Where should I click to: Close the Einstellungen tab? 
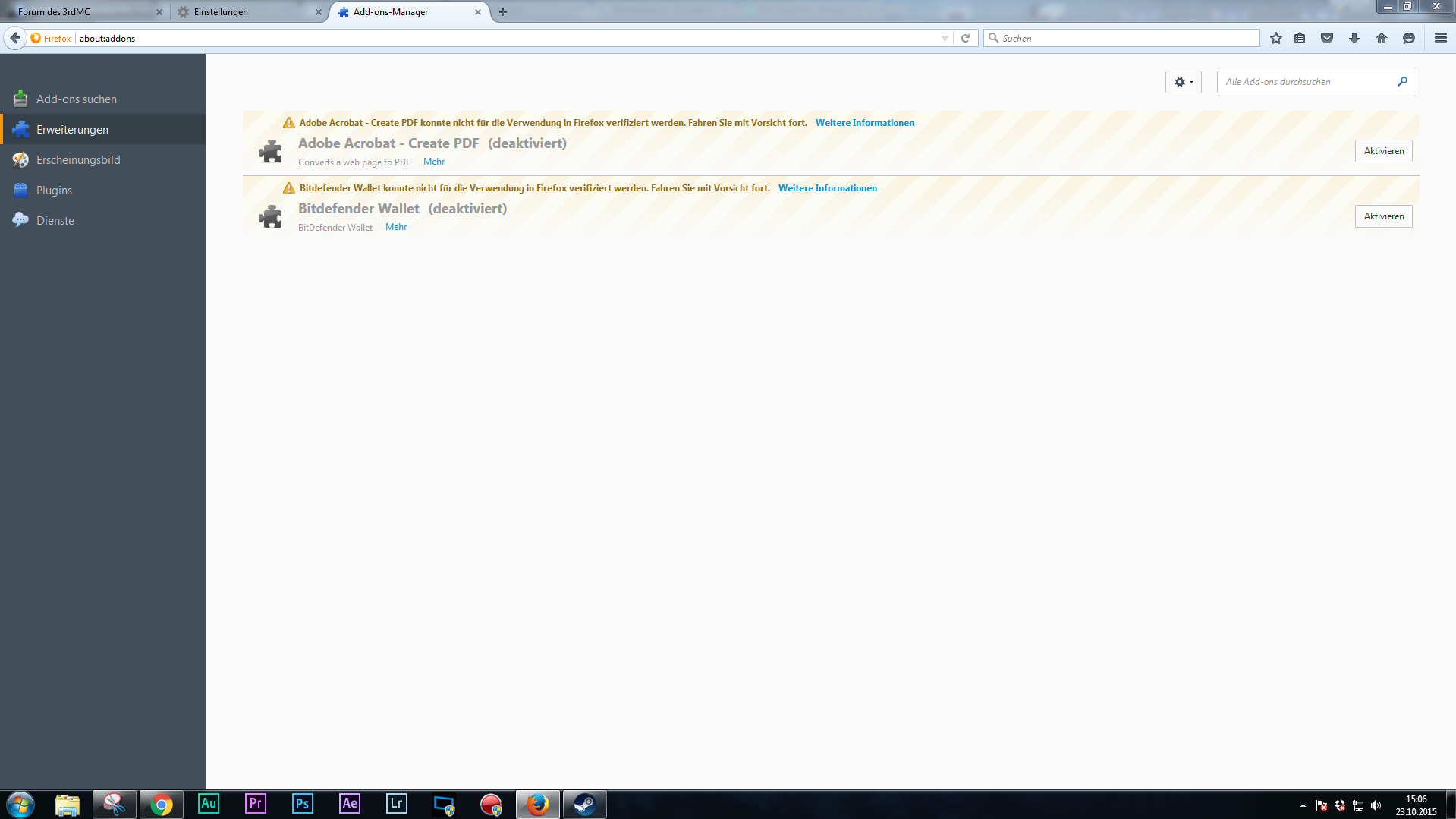(x=319, y=12)
